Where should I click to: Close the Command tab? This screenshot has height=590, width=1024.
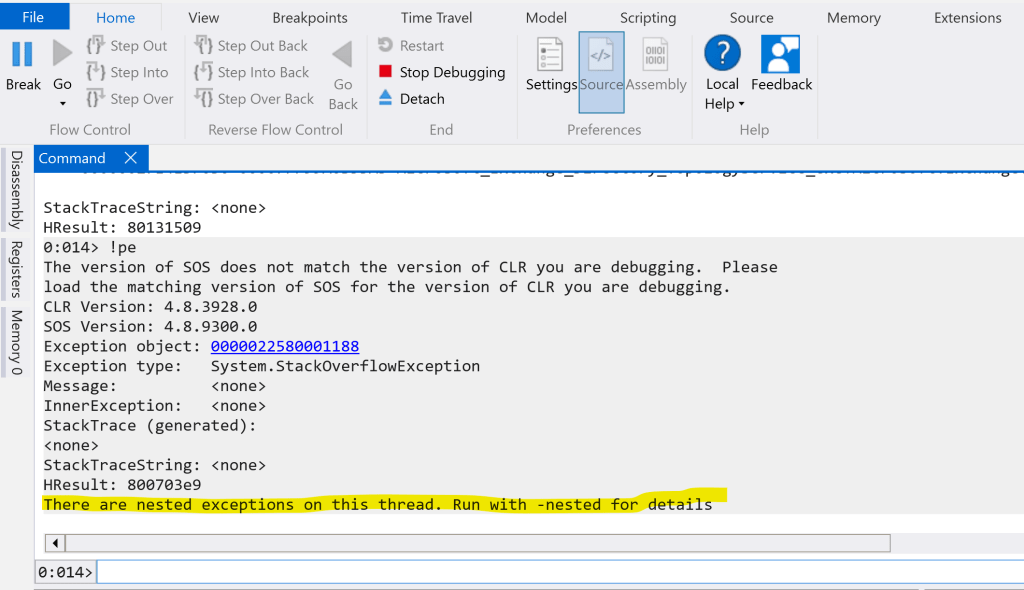(x=131, y=158)
